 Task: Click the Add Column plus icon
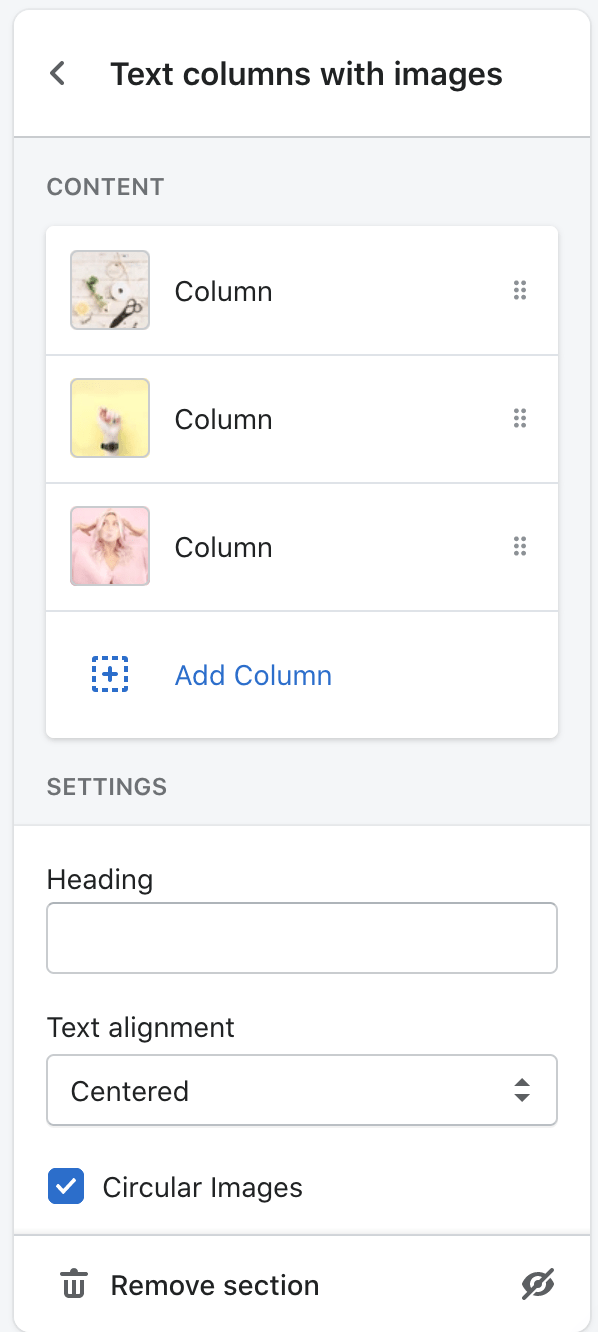tap(109, 674)
